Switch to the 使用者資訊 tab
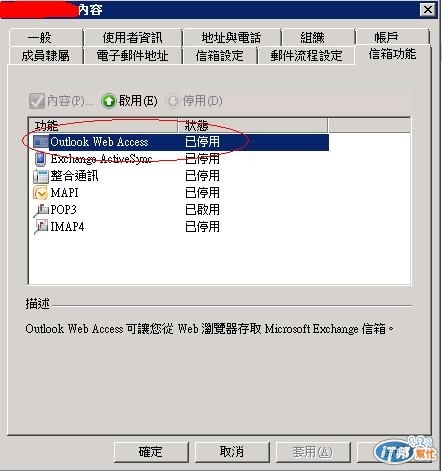Image resolution: width=442 pixels, height=471 pixels. [133, 37]
